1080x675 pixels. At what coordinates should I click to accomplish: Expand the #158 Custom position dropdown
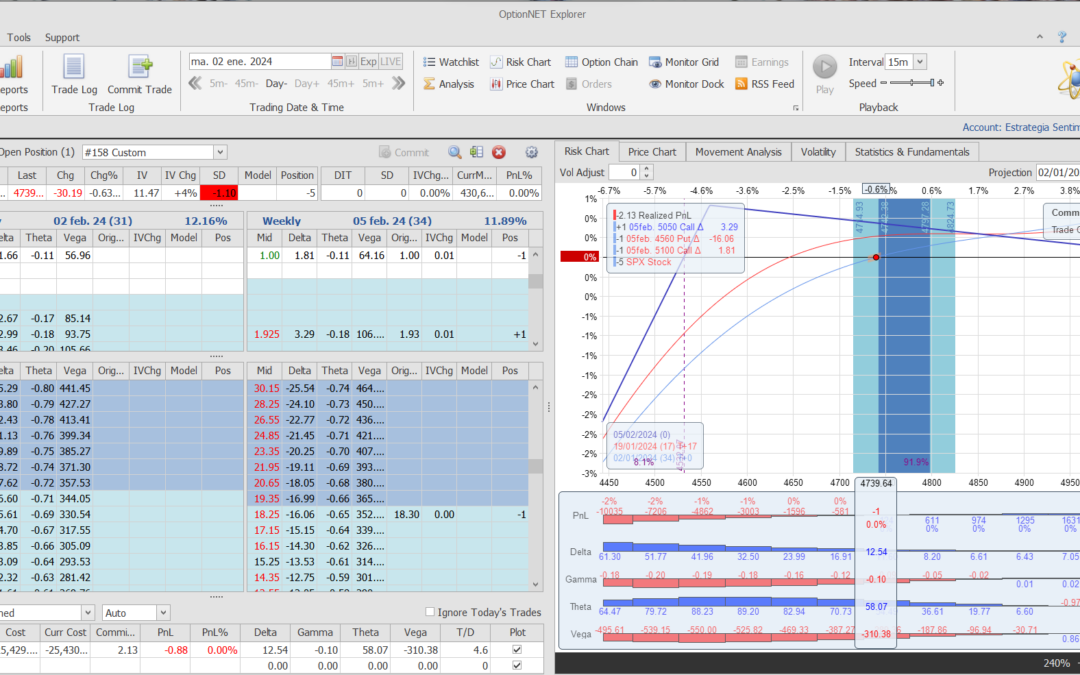click(219, 152)
